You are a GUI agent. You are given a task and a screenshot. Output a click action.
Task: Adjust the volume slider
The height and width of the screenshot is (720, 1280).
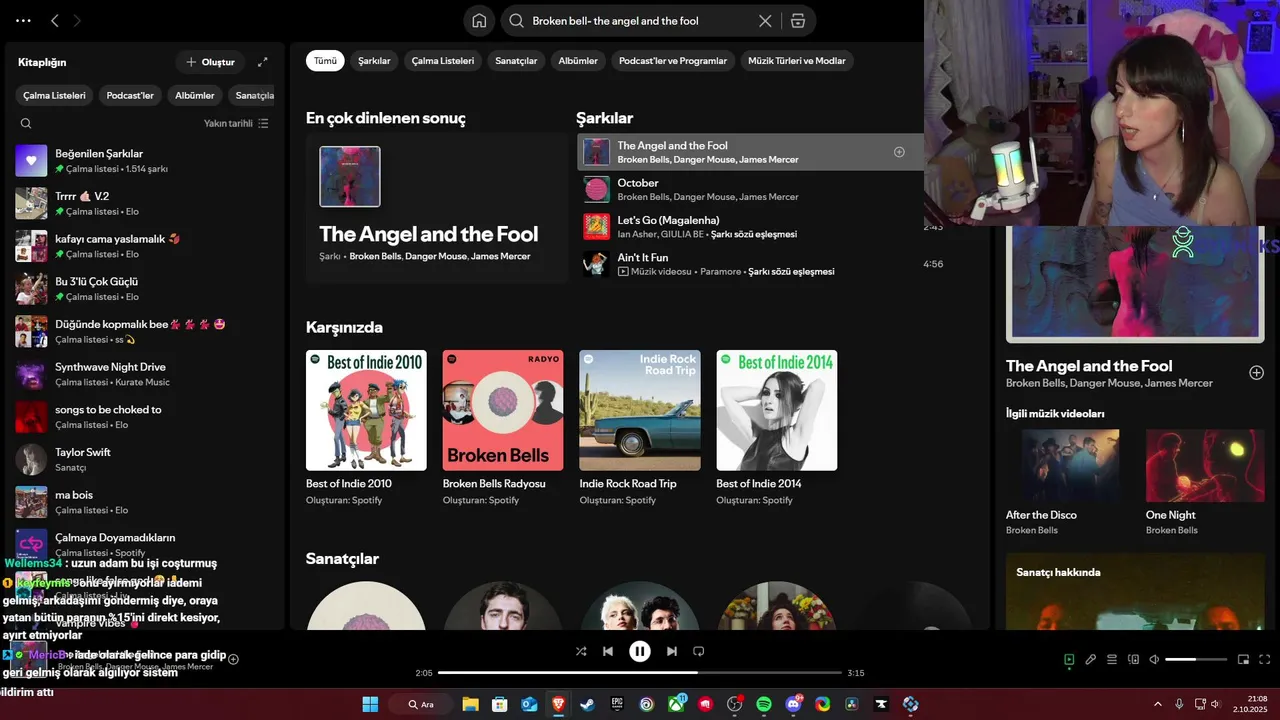1196,659
